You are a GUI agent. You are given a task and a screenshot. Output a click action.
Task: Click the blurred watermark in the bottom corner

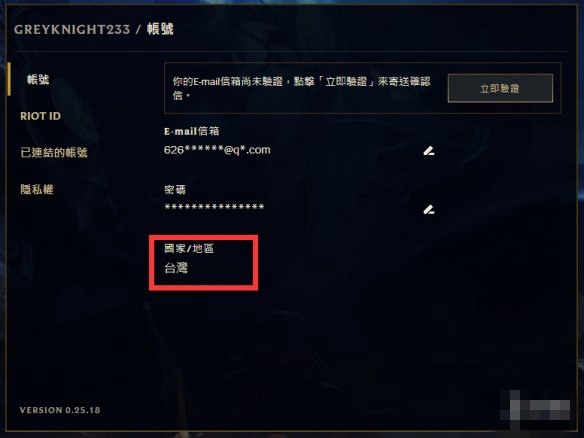(535, 405)
